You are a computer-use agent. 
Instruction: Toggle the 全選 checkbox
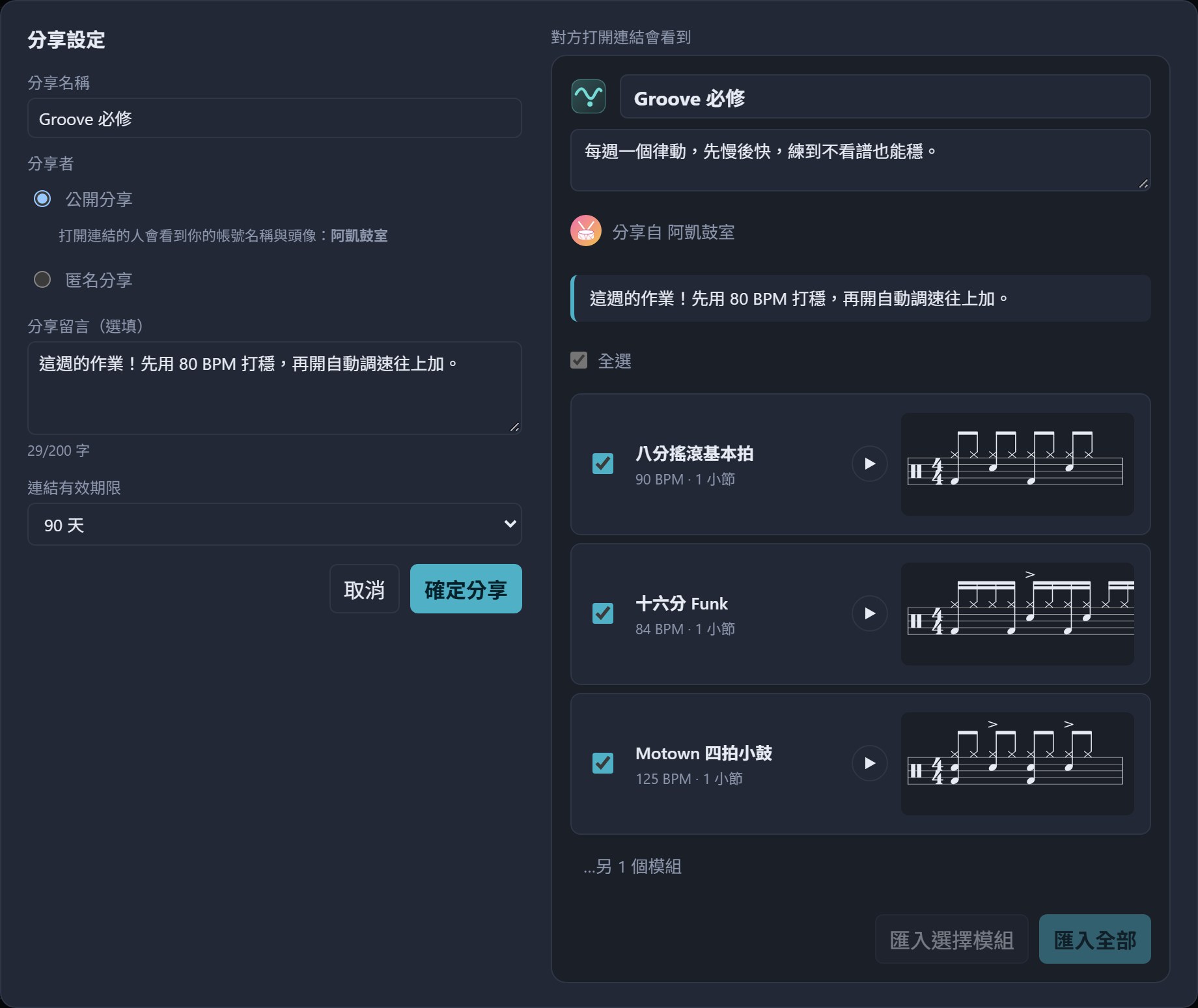(579, 360)
